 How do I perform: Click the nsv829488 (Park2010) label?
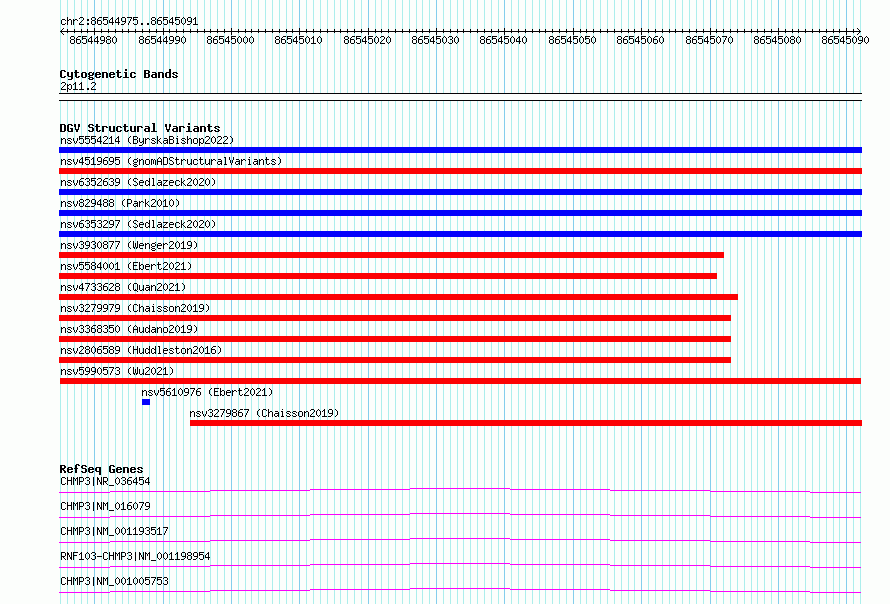120,203
